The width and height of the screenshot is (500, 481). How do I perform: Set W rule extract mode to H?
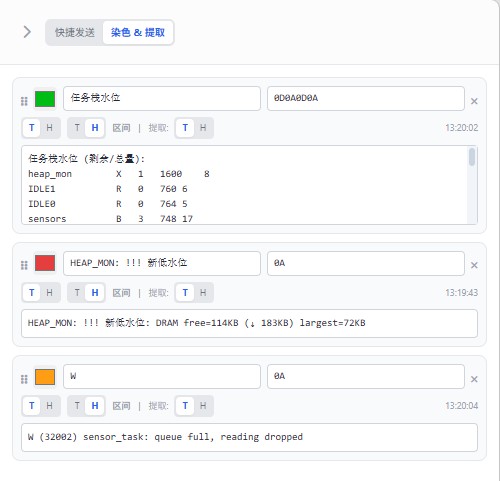pyautogui.click(x=203, y=406)
